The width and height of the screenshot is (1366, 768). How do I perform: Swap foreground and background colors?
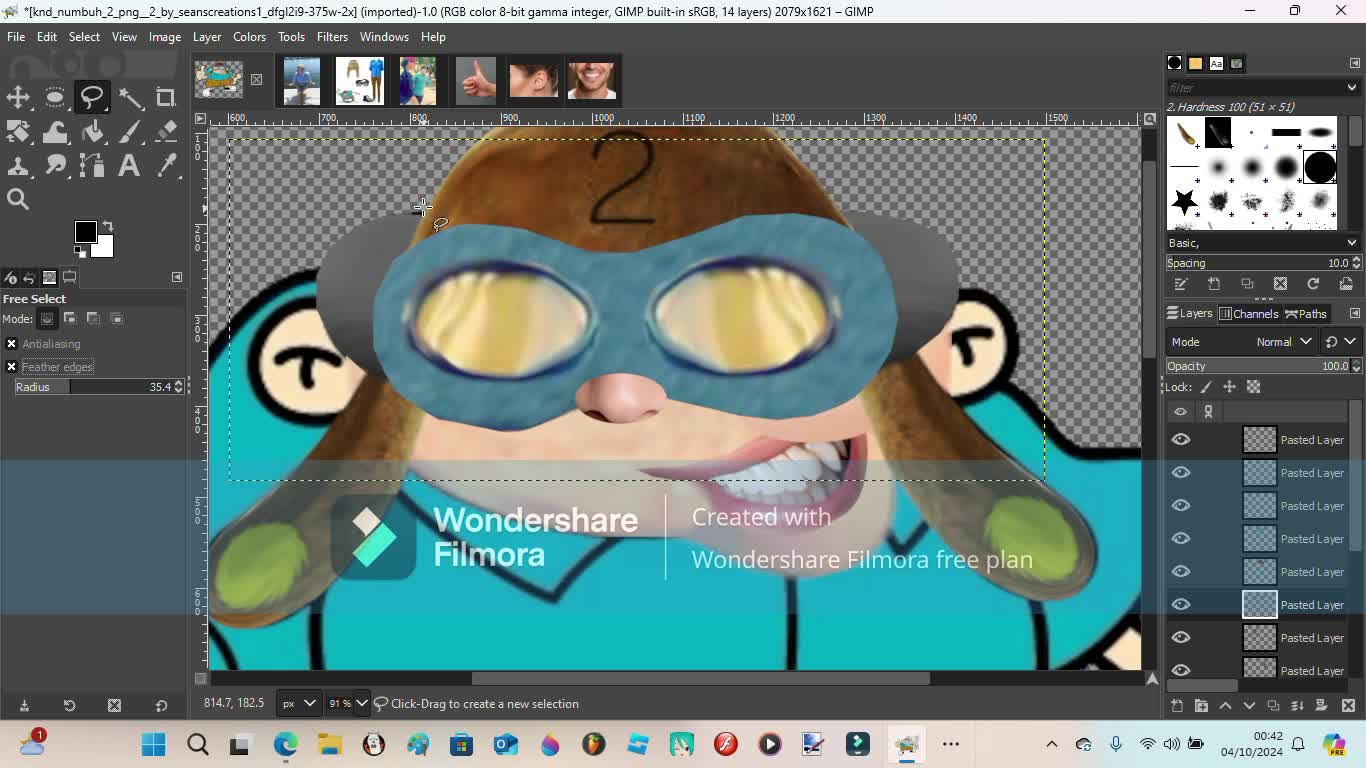click(108, 226)
